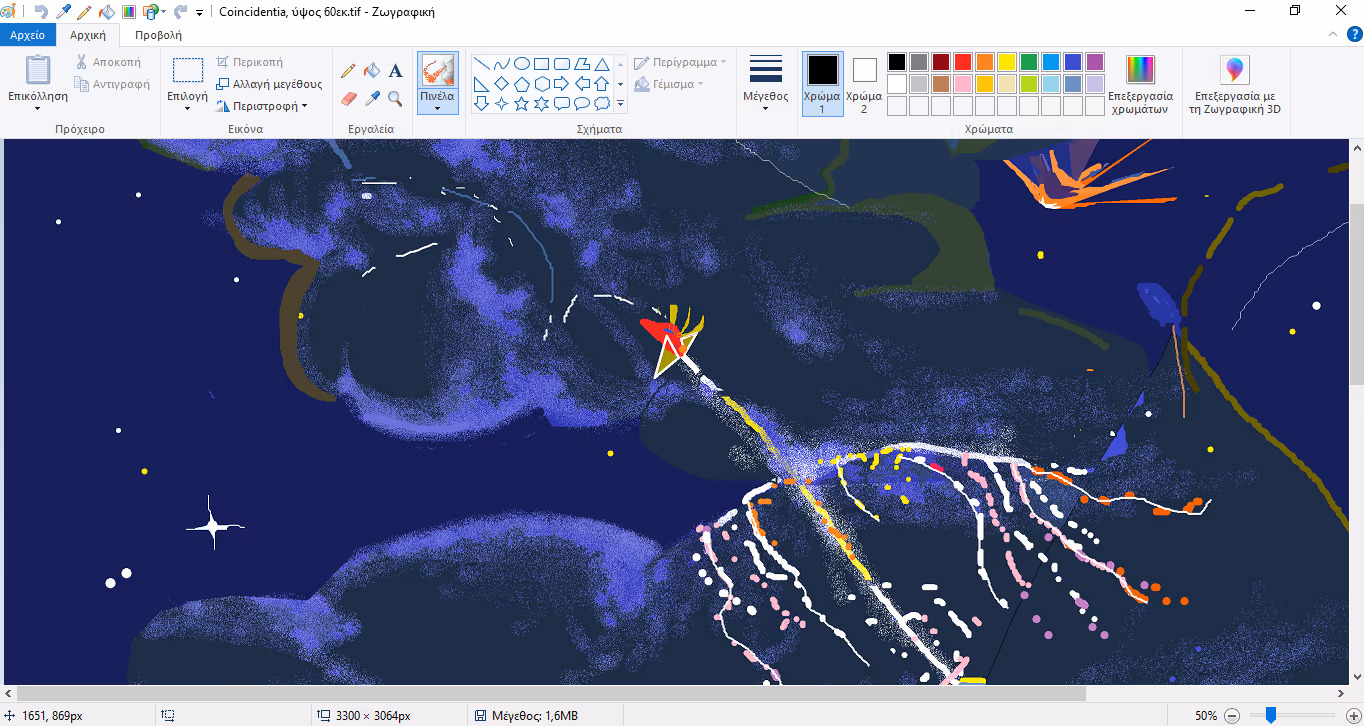The width and height of the screenshot is (1364, 726).
Task: Pick the Color picker eyedropper tool
Action: [x=372, y=98]
